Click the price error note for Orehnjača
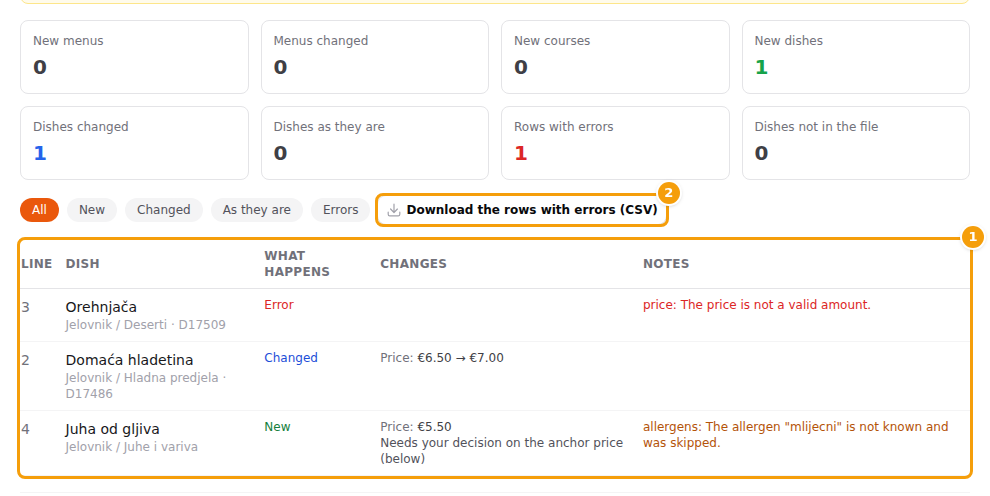The width and height of the screenshot is (990, 496). coord(756,305)
